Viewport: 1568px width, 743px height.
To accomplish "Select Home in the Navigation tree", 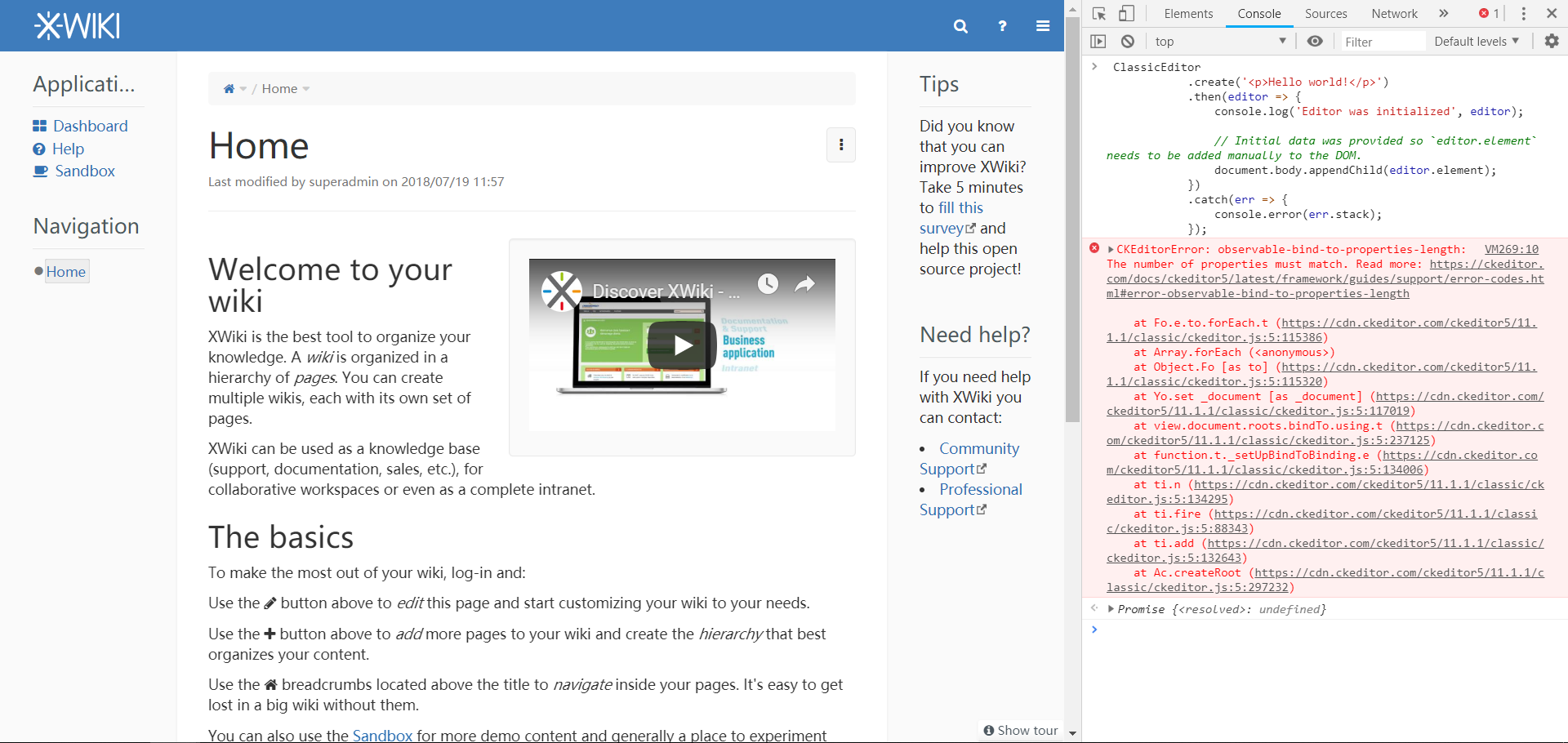I will 66,272.
